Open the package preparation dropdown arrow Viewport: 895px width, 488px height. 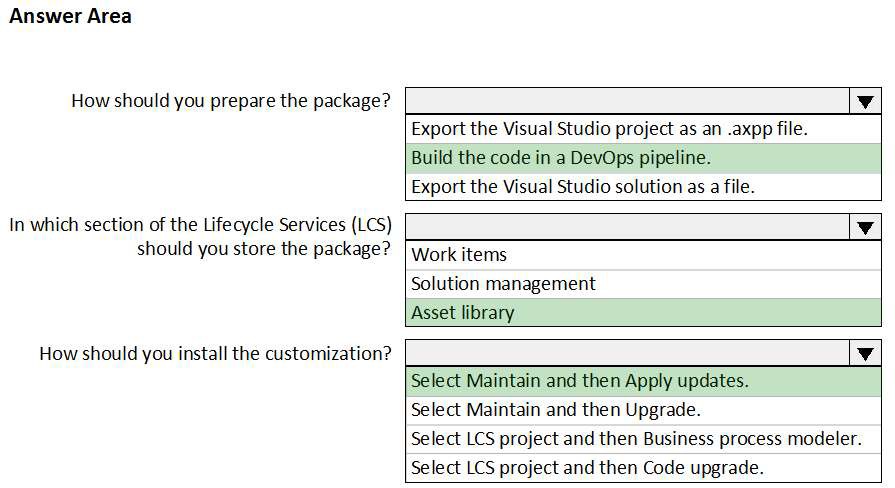[x=864, y=101]
